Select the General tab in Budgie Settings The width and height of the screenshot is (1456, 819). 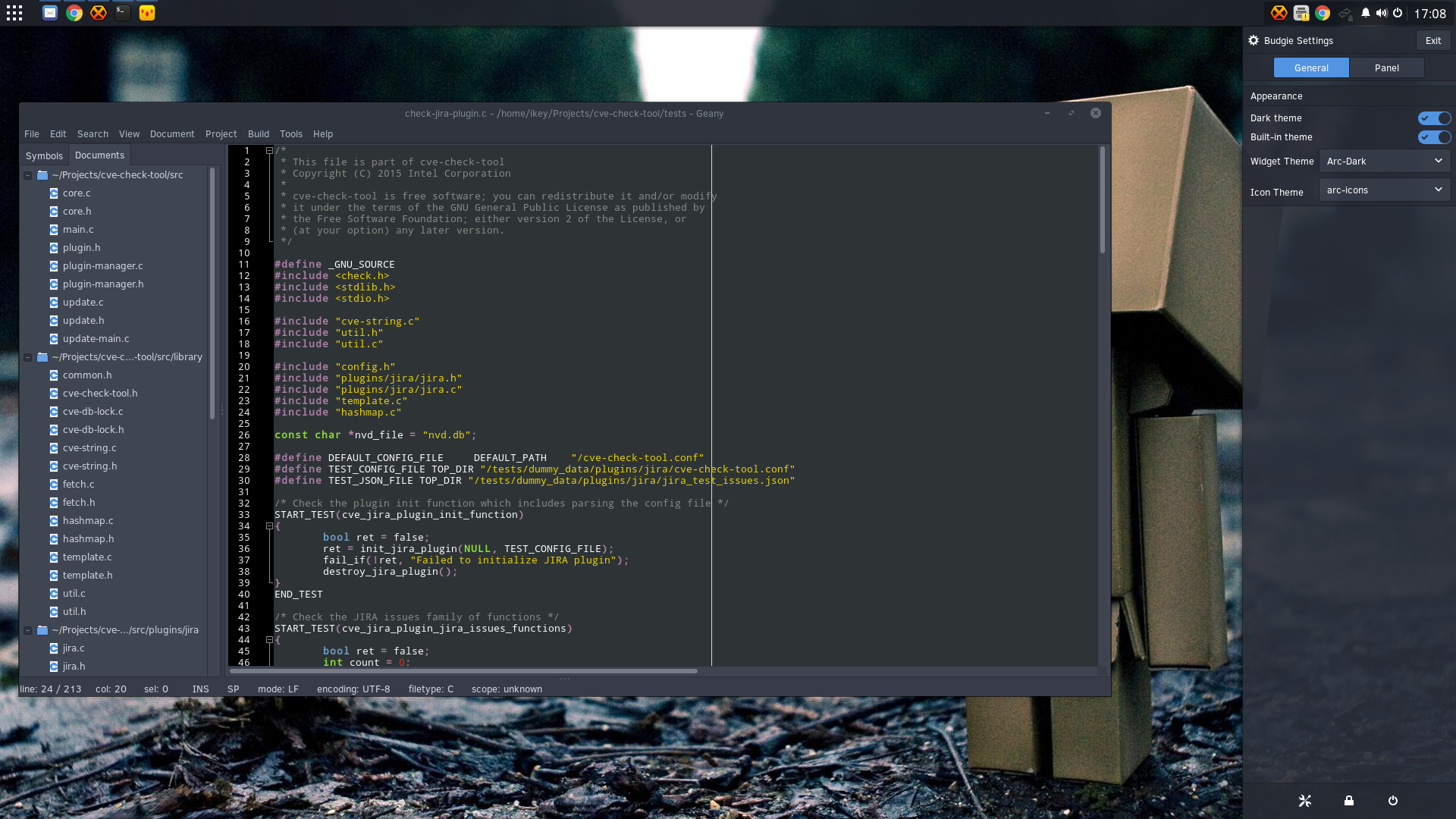pyautogui.click(x=1311, y=67)
